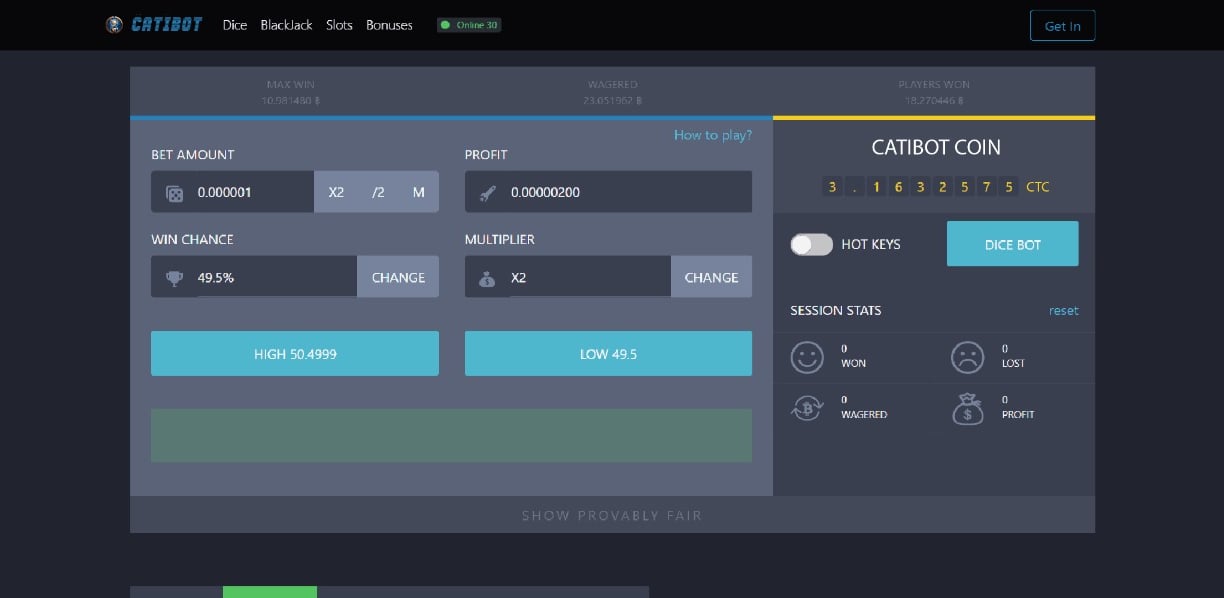Set max bet with M button
Image resolution: width=1224 pixels, height=598 pixels.
coord(418,192)
